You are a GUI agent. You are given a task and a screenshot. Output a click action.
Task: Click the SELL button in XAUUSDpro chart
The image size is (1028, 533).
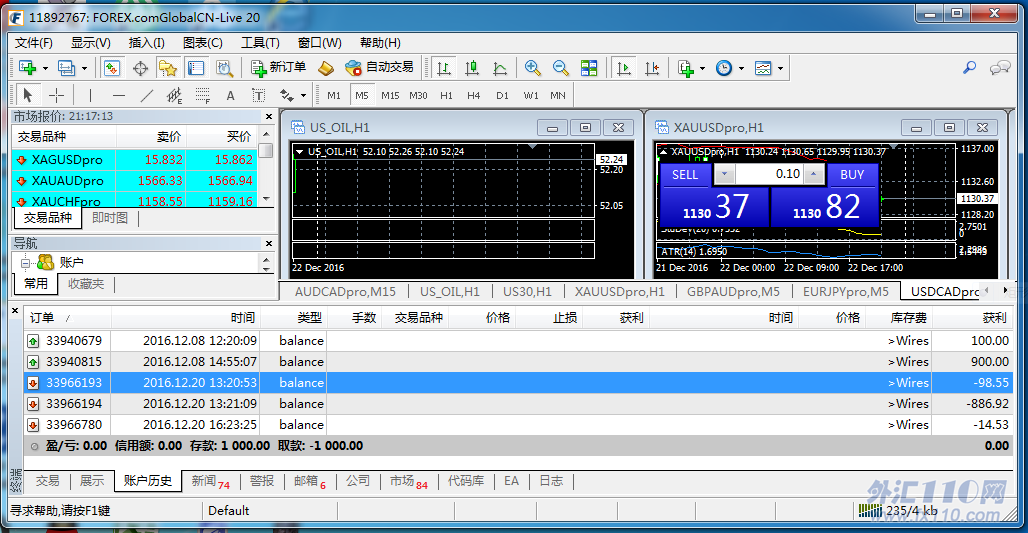point(684,174)
